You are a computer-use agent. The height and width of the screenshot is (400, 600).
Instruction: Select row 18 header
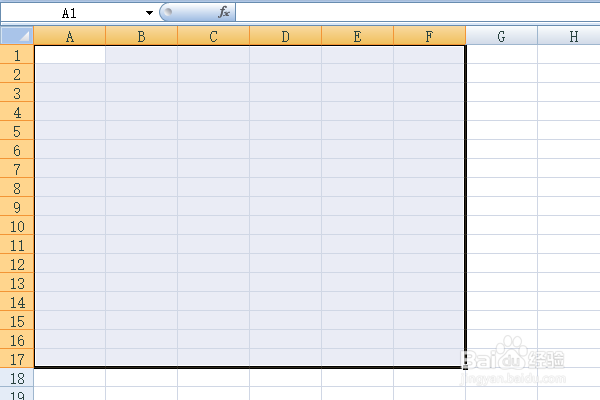tap(17, 378)
